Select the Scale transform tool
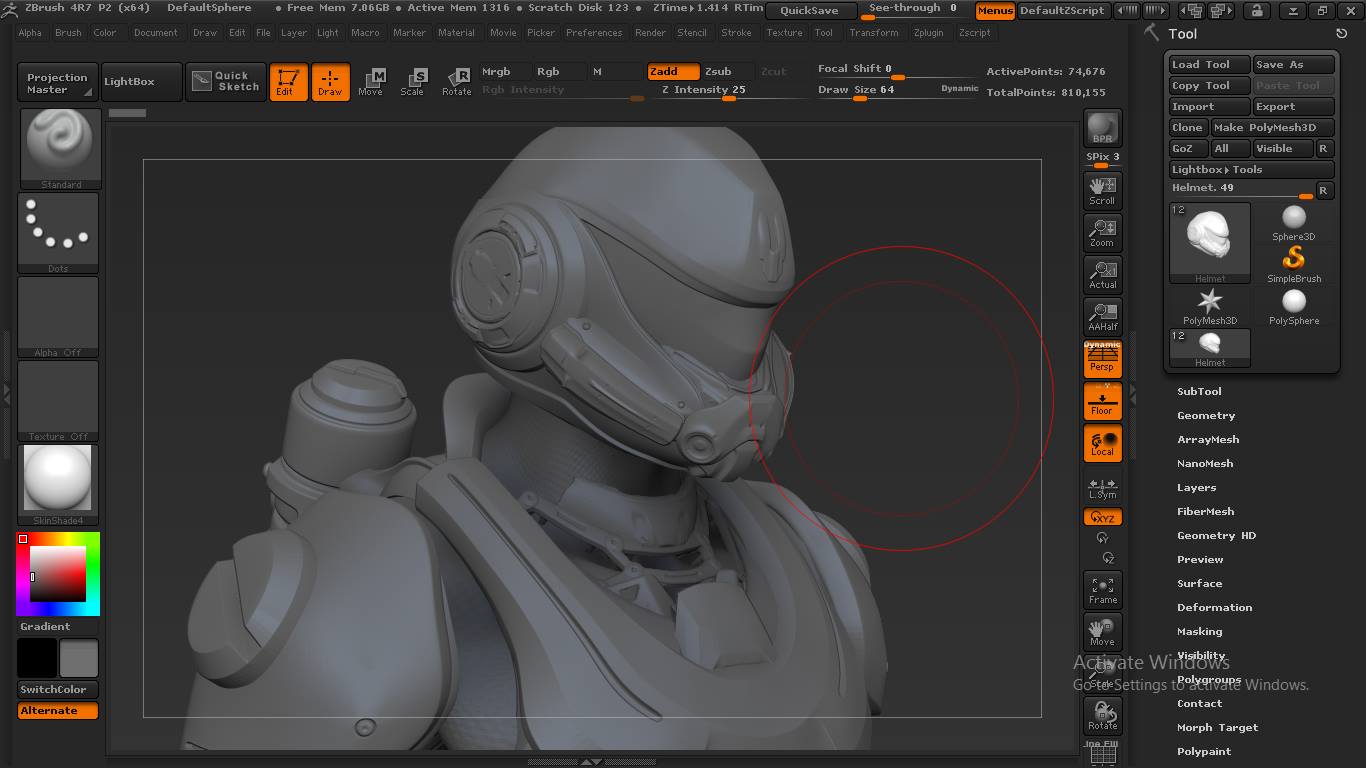This screenshot has height=768, width=1366. click(412, 82)
